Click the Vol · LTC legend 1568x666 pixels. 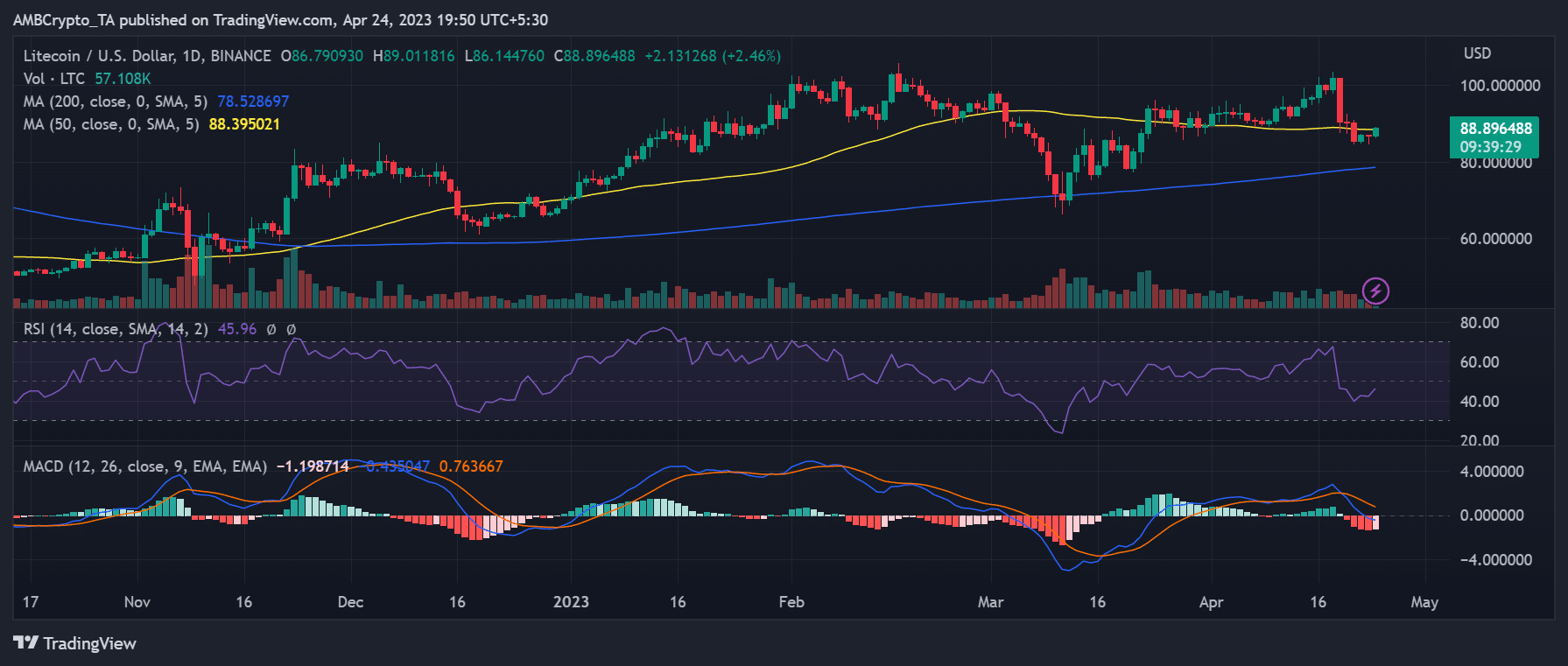pos(54,79)
